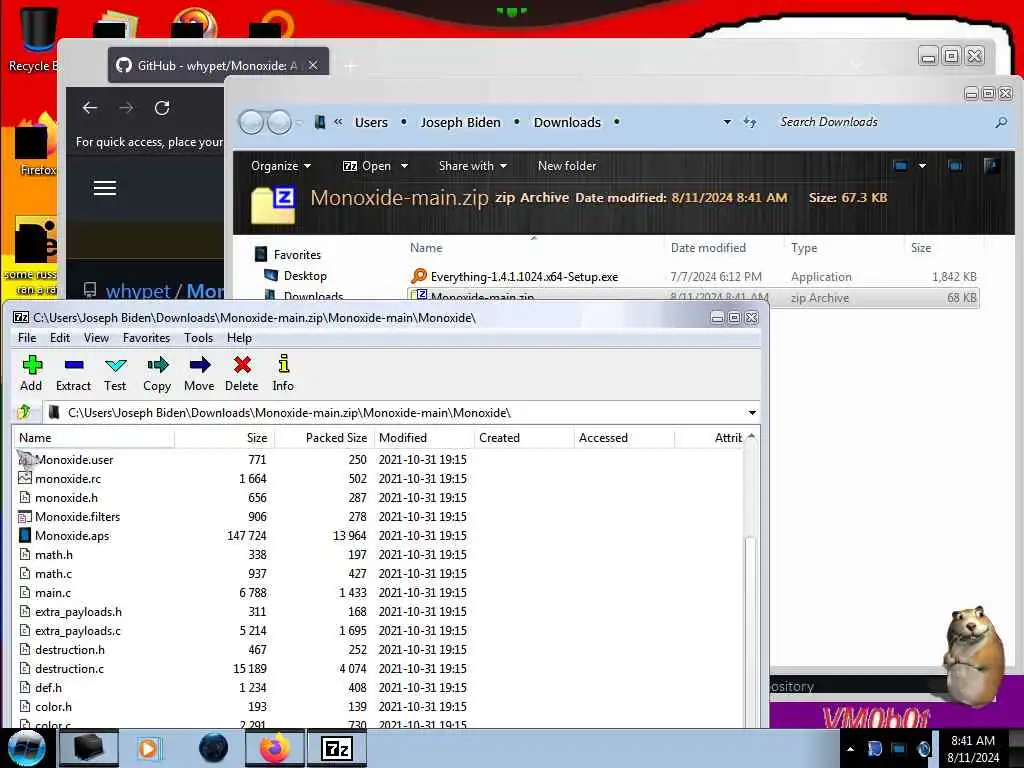1024x768 pixels.
Task: Delete selection with red X tool
Action: click(242, 373)
